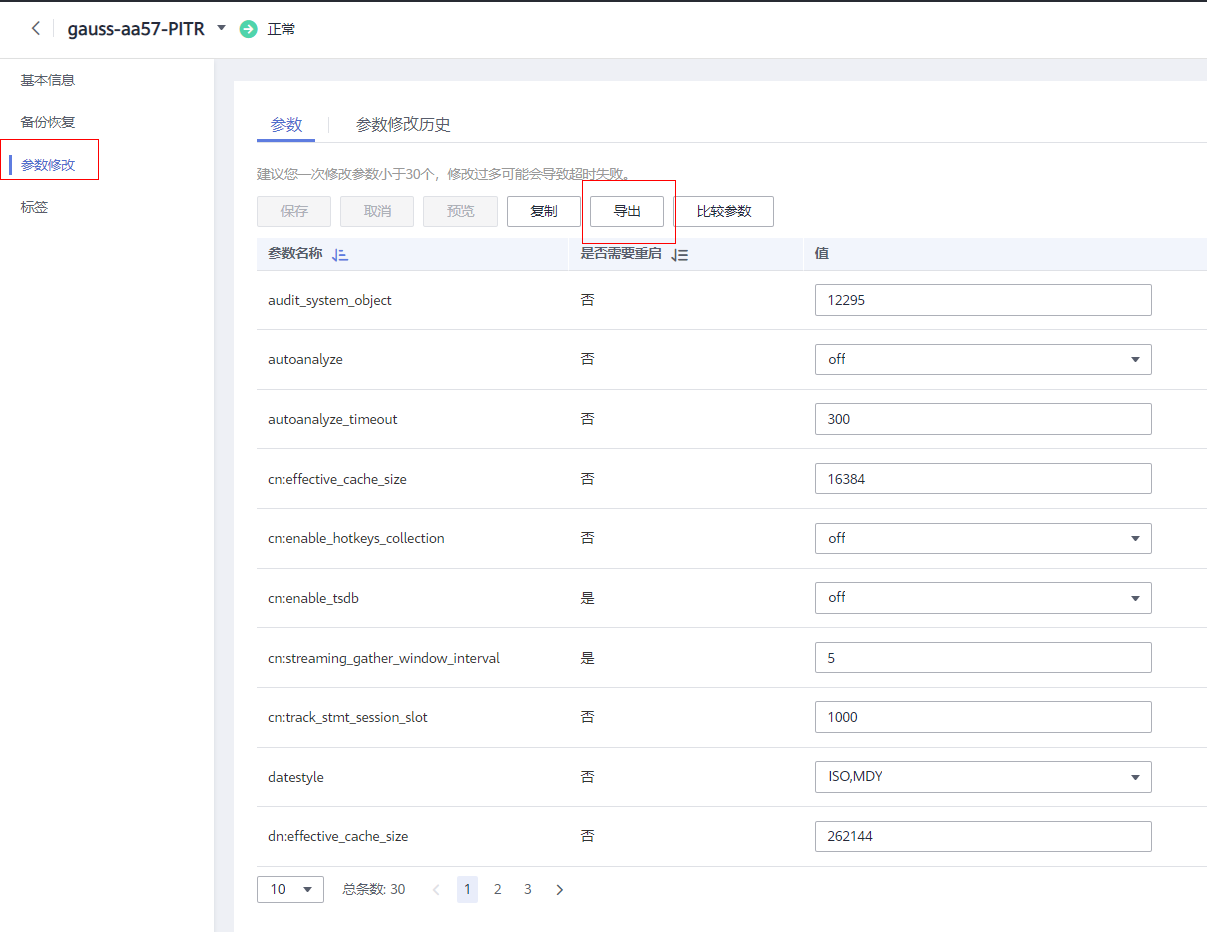Viewport: 1207px width, 932px height.
Task: Click the cn:effective_cache_size parameter name
Action: (x=337, y=479)
